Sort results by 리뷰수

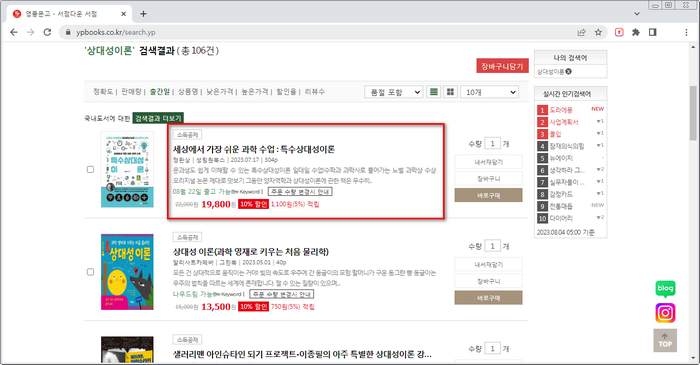coord(315,91)
